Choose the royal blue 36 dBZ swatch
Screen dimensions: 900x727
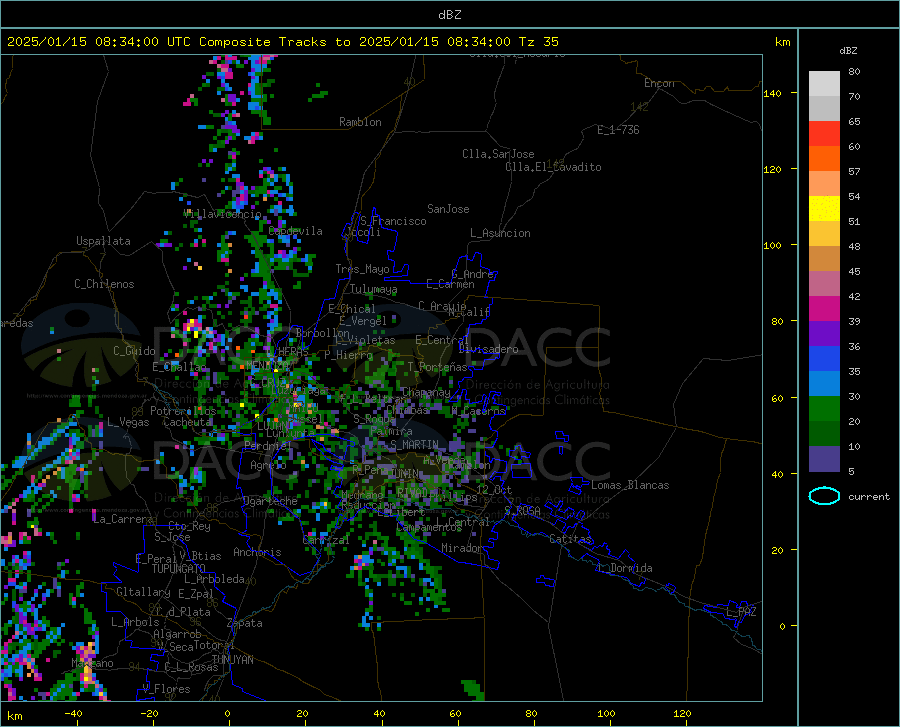click(824, 359)
